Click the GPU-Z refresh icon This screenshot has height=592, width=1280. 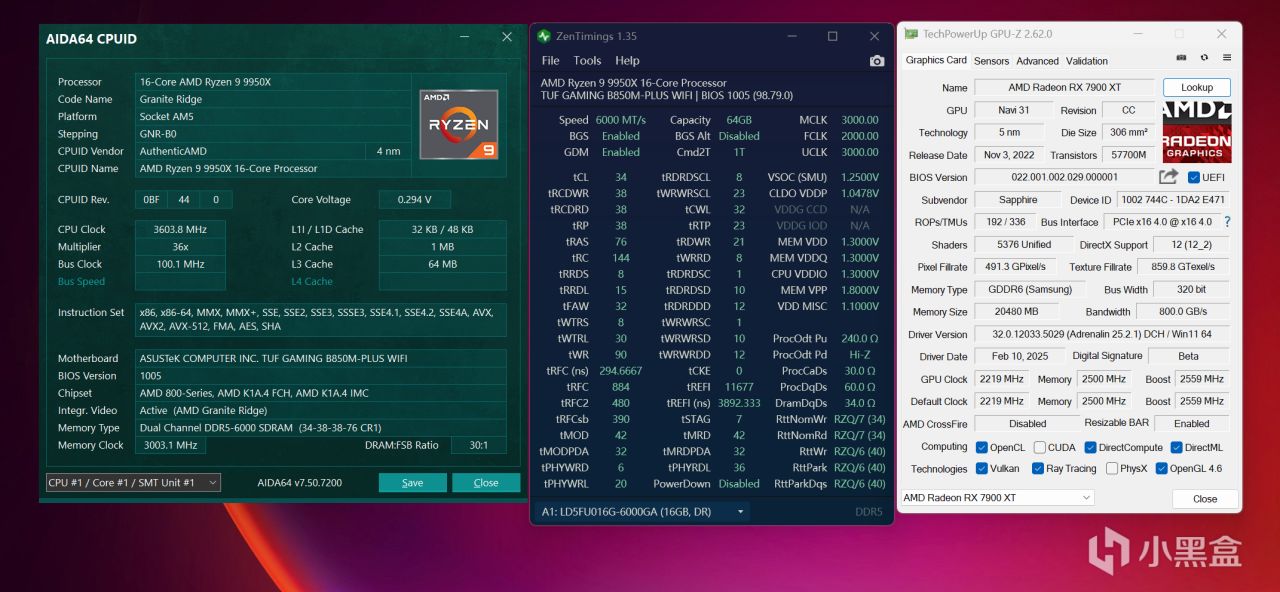coord(1204,59)
